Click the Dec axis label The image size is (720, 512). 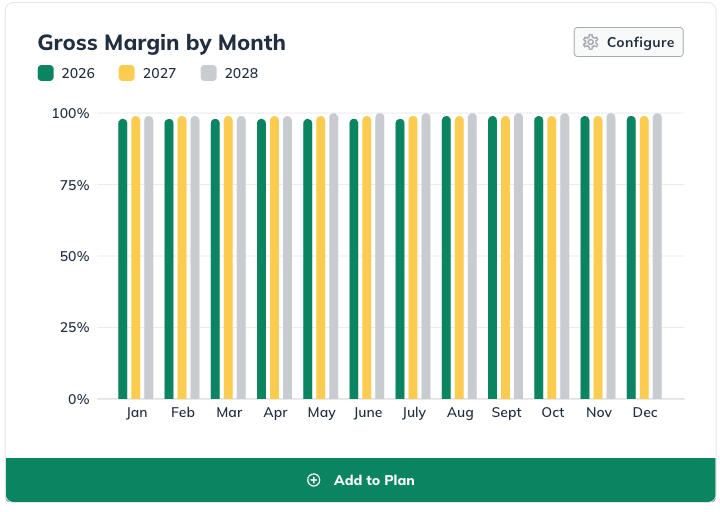[645, 412]
